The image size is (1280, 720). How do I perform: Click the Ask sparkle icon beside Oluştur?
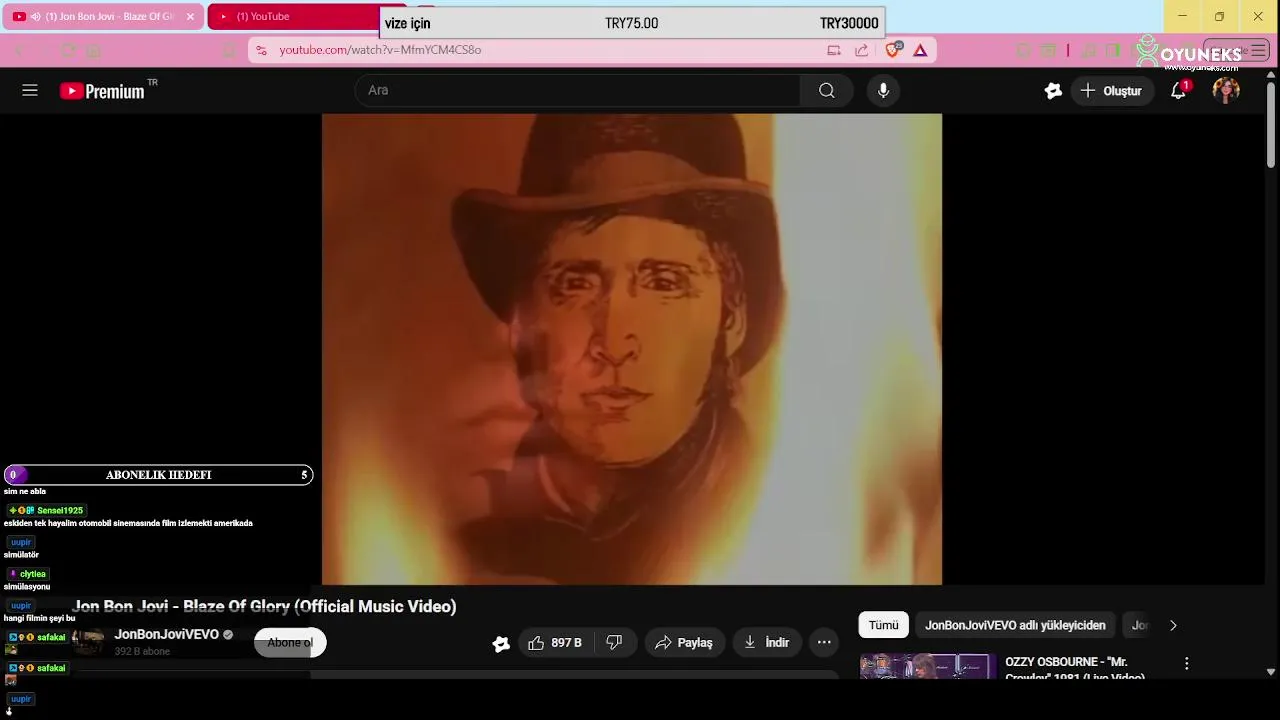tap(1053, 90)
